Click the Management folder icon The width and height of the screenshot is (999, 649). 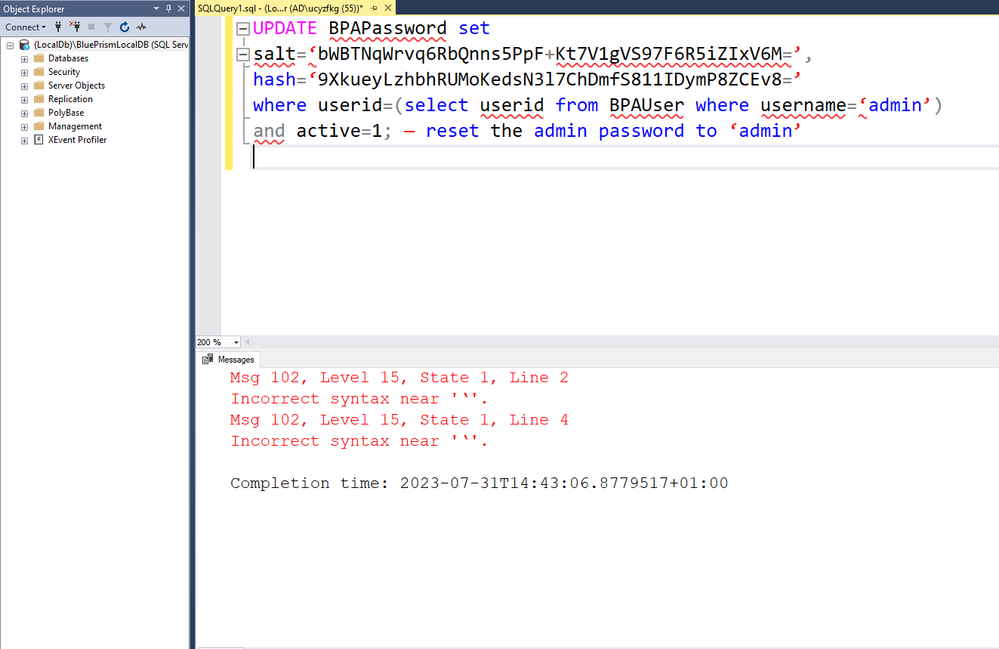tap(39, 126)
